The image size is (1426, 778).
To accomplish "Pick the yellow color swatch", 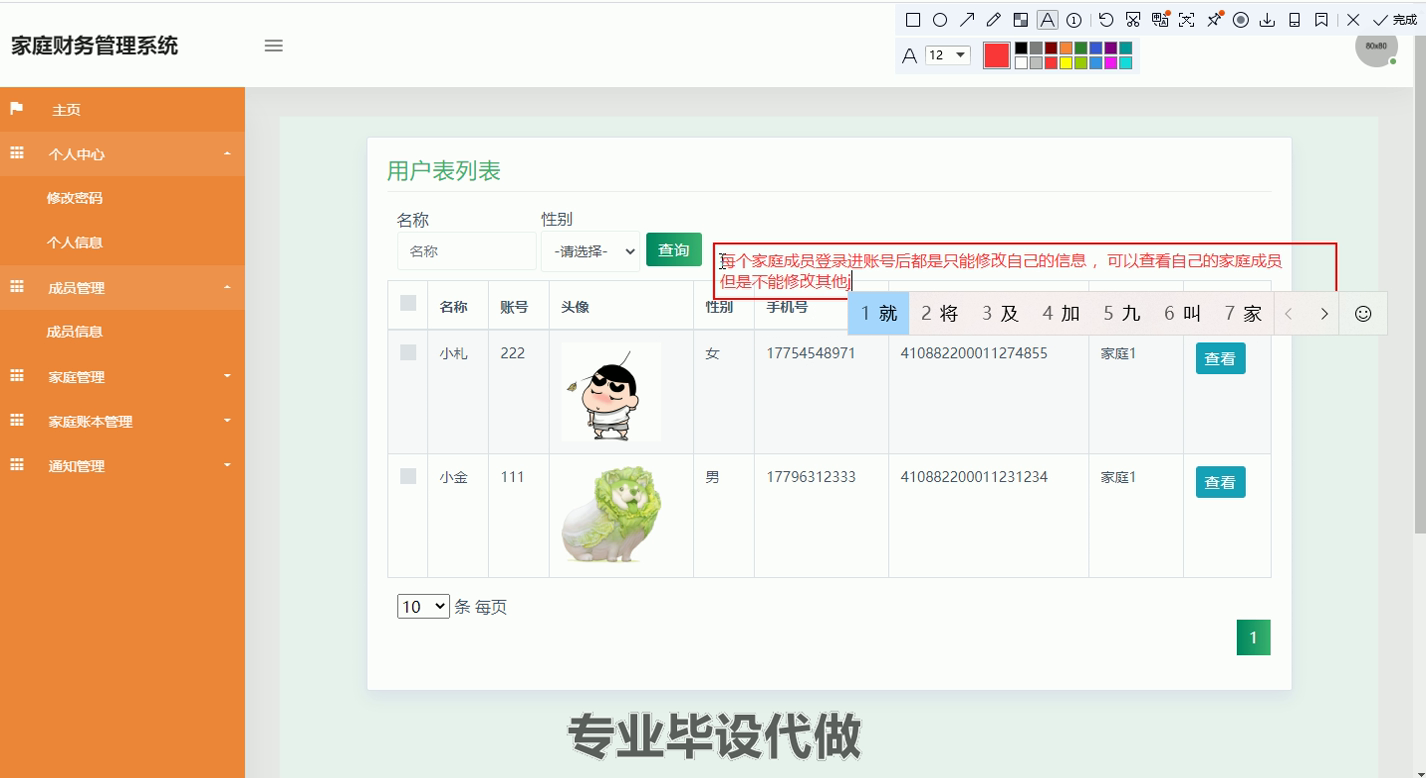I will click(x=1066, y=63).
